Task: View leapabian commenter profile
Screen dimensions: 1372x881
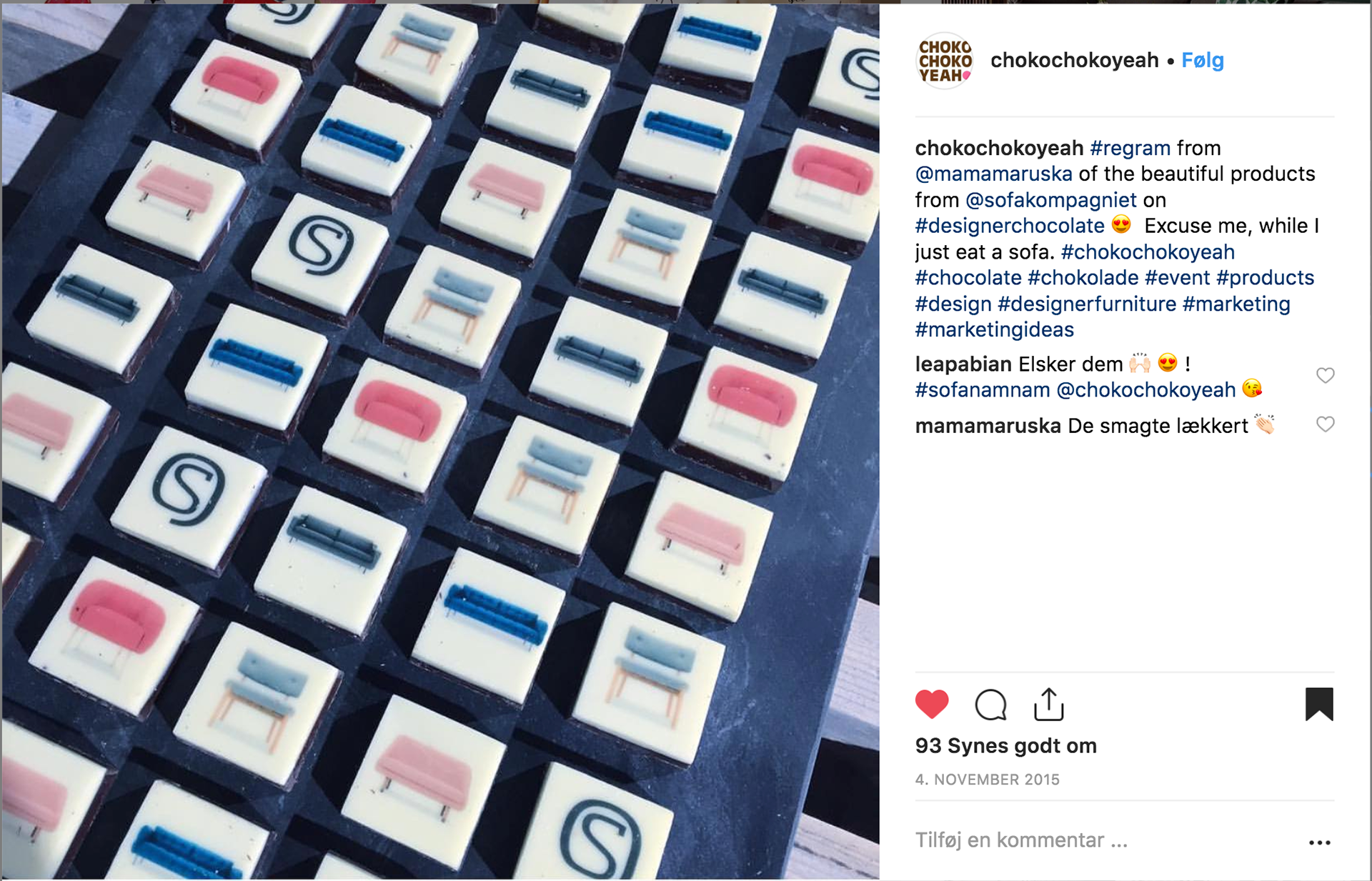Action: (x=963, y=364)
